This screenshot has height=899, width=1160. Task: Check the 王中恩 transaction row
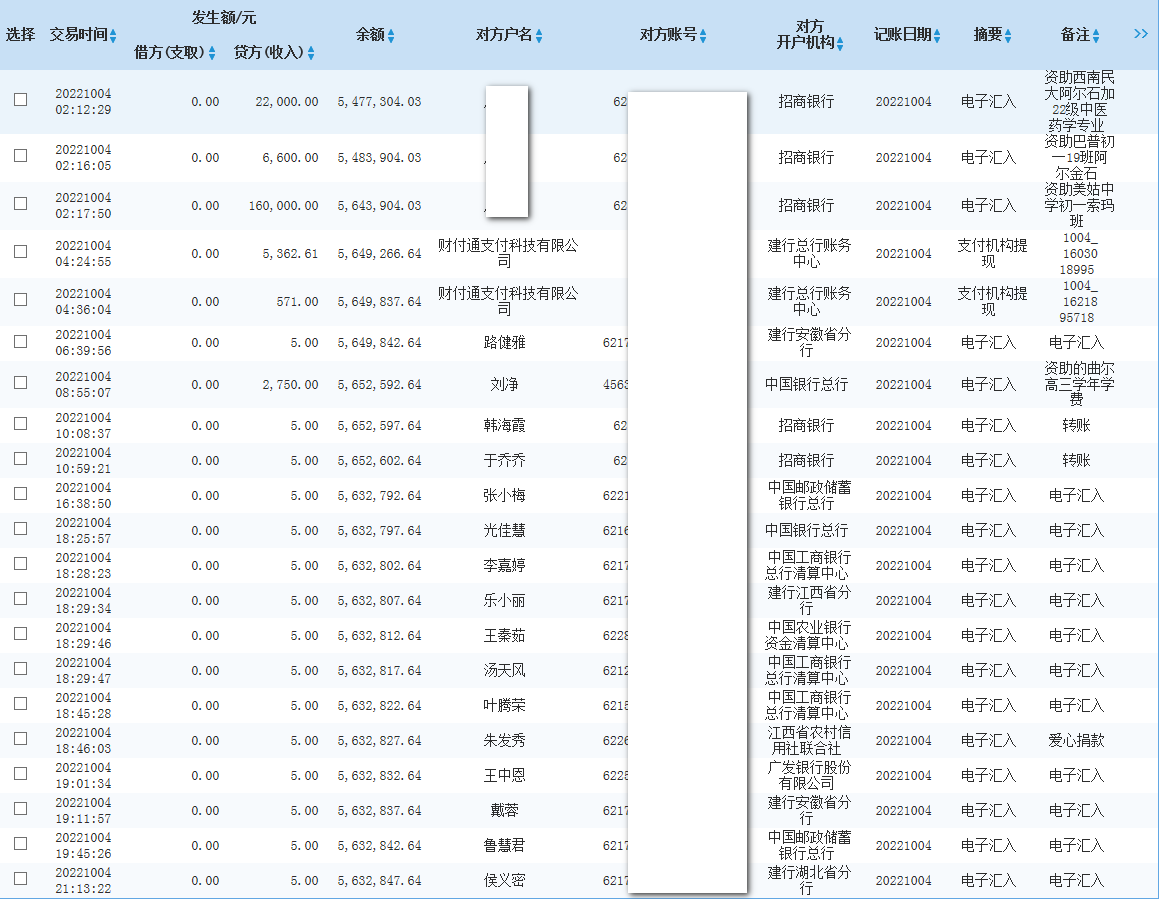(x=21, y=773)
